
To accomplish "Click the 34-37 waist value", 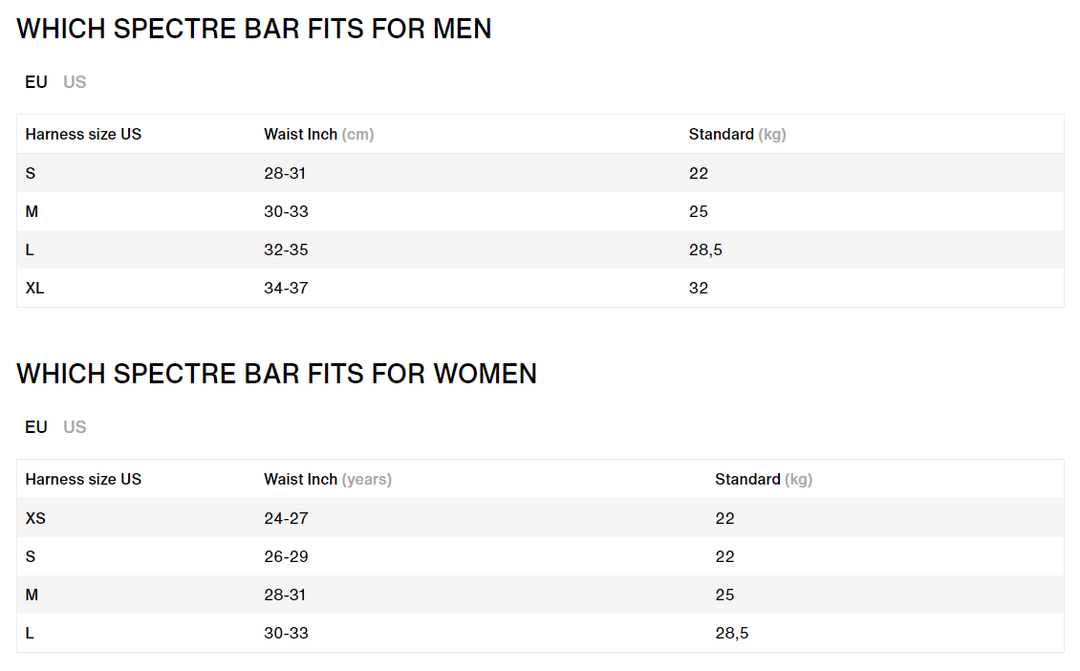I will pos(286,288).
